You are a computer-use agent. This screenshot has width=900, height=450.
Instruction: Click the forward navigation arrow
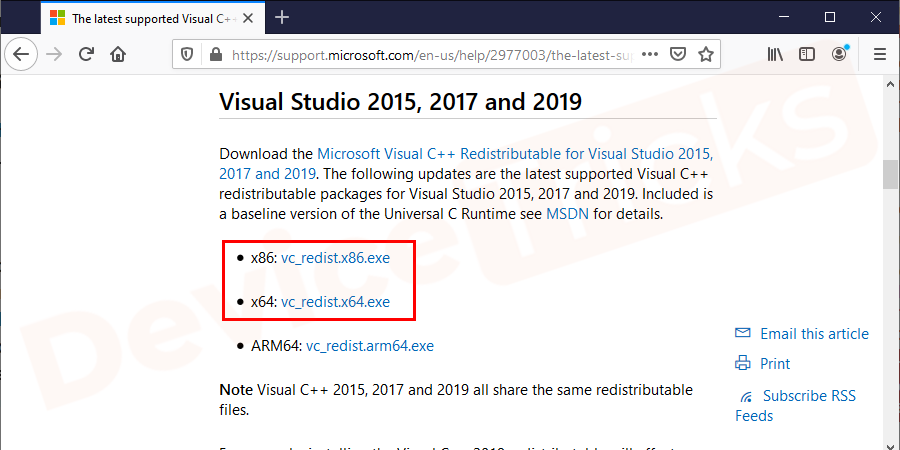(54, 55)
